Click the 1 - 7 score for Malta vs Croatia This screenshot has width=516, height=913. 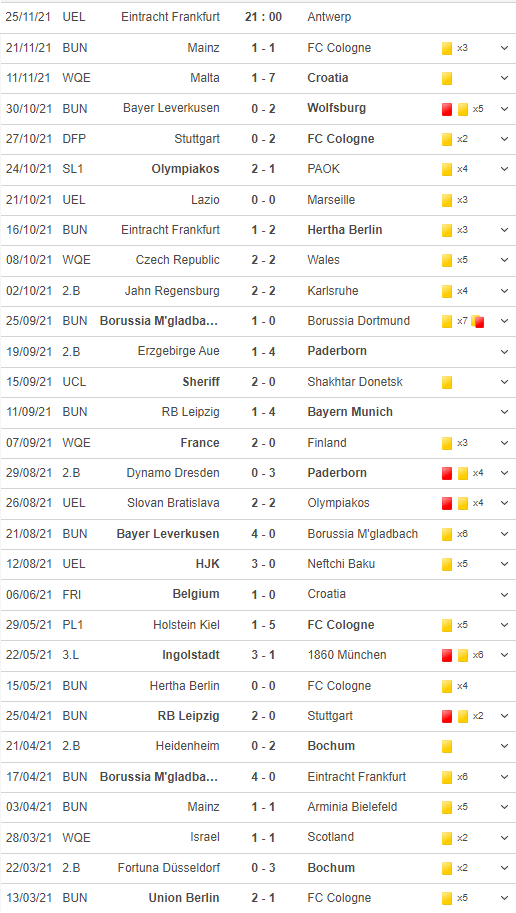click(x=263, y=78)
